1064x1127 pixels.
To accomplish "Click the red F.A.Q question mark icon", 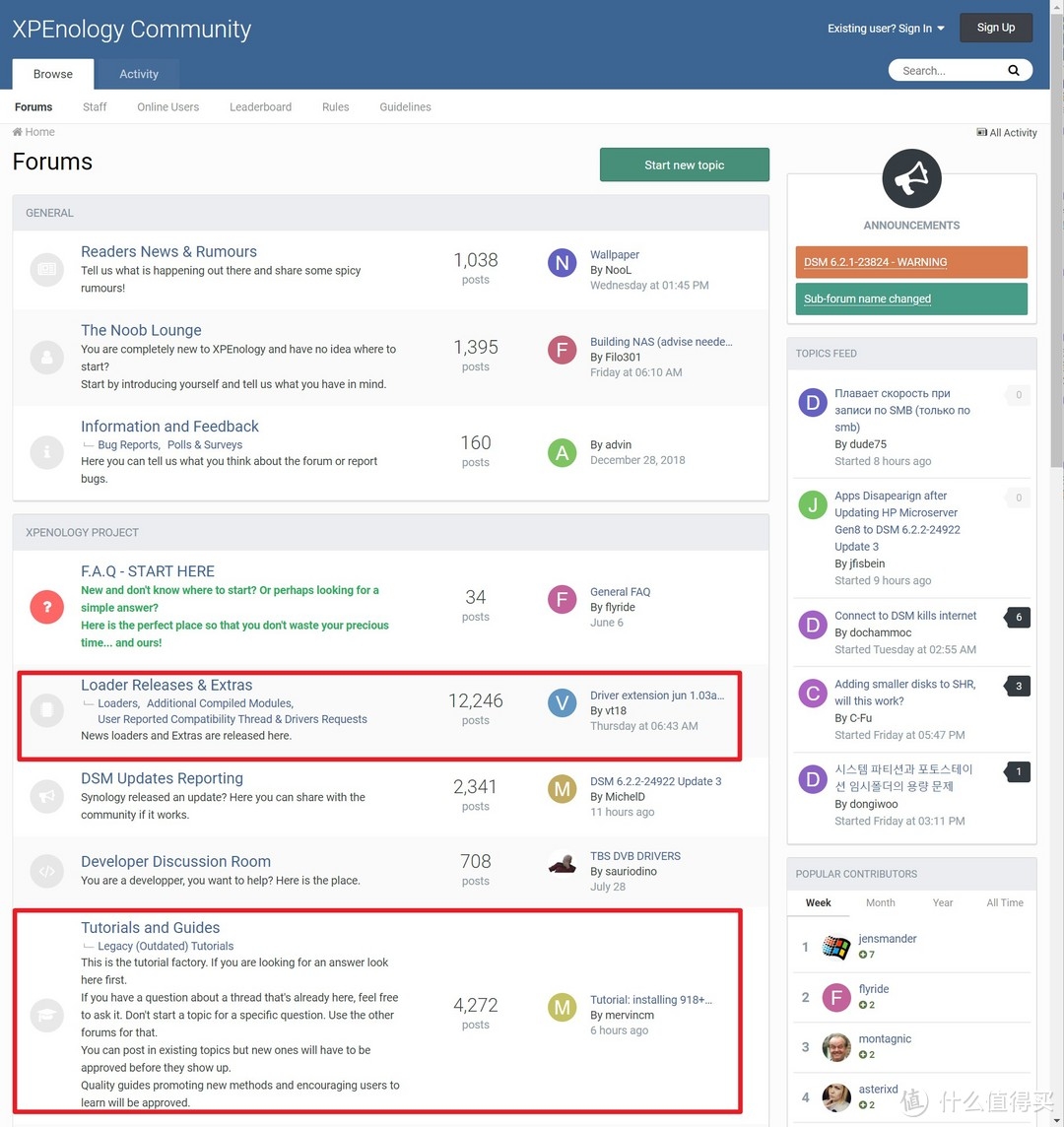I will click(46, 607).
